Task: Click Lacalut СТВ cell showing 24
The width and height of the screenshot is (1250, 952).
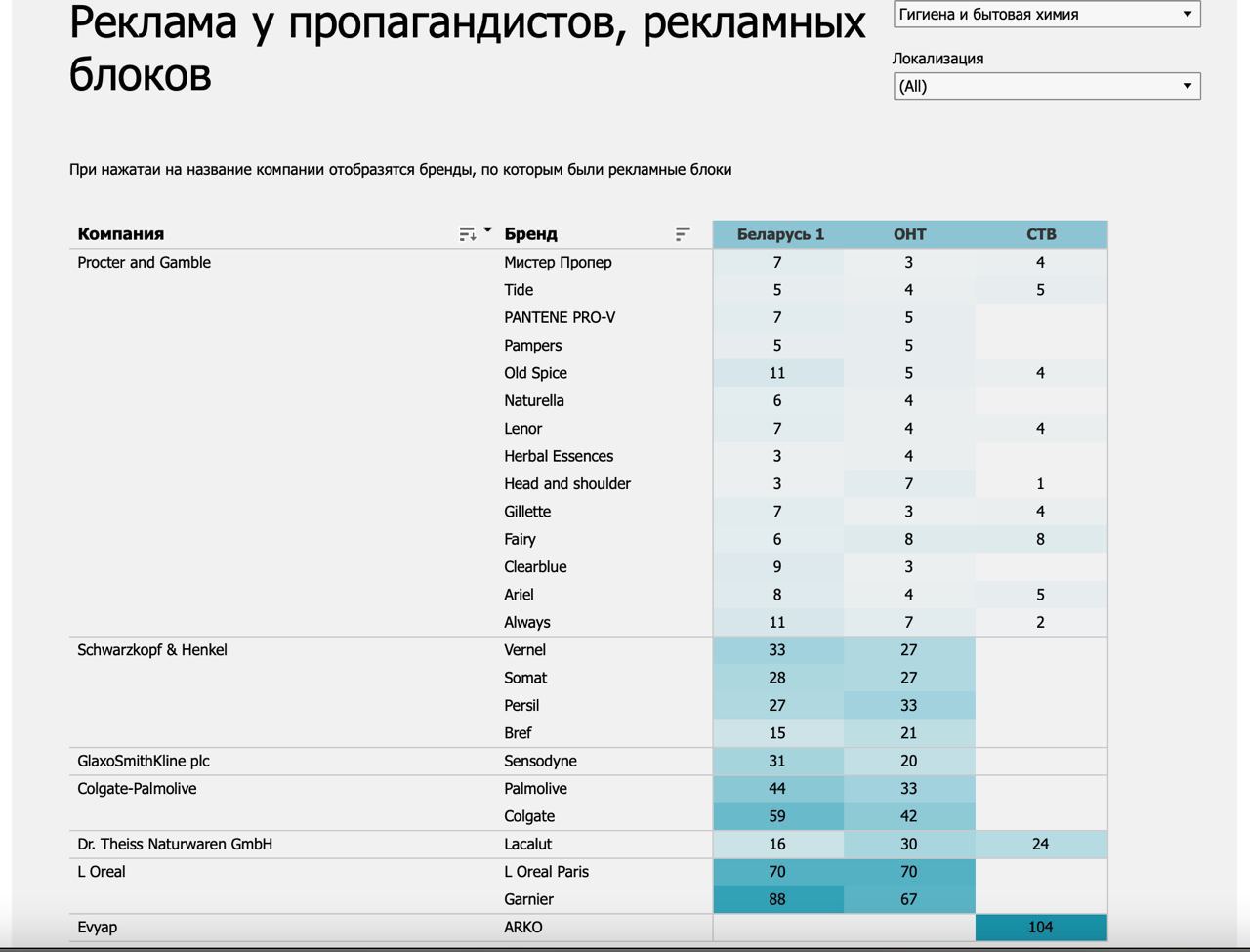Action: pos(1041,844)
